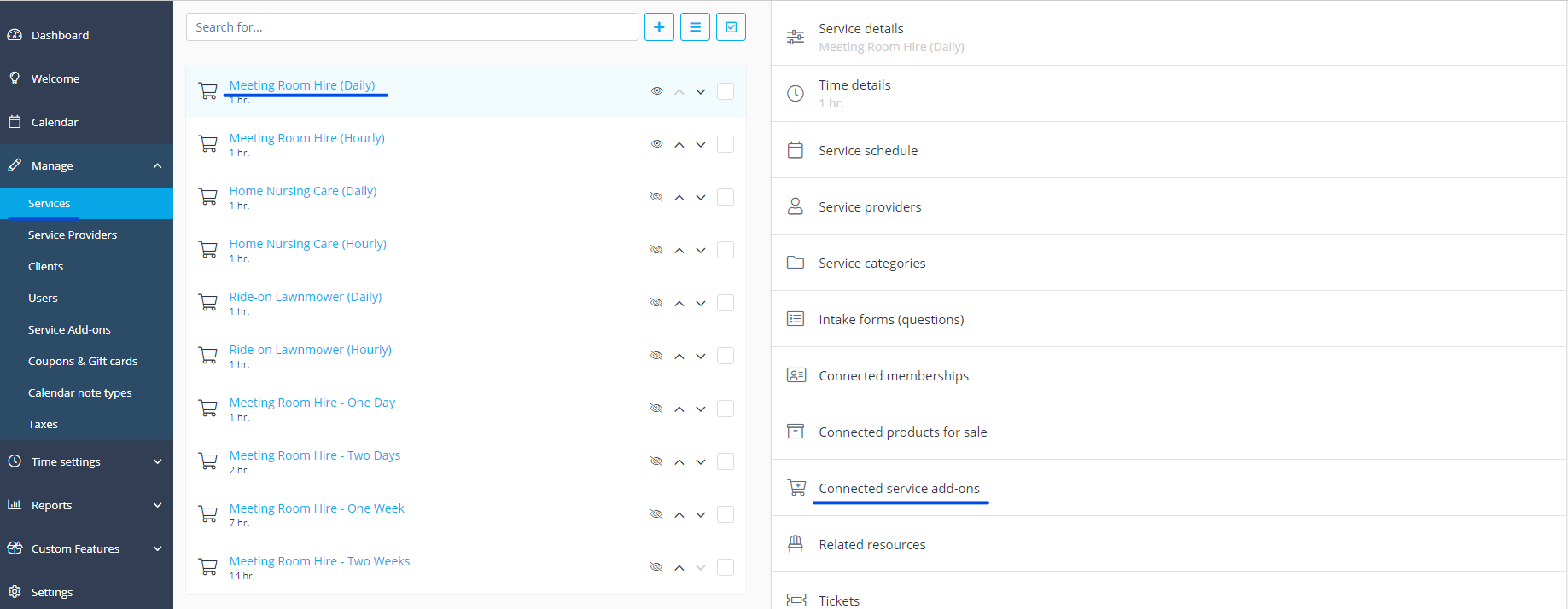1568x609 pixels.
Task: Click the select-all checkmark icon in toolbar
Action: click(731, 27)
